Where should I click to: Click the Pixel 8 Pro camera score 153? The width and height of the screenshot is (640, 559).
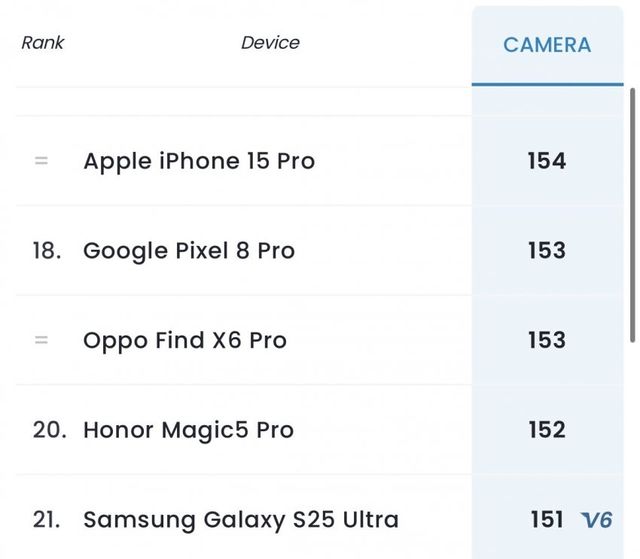coord(547,250)
